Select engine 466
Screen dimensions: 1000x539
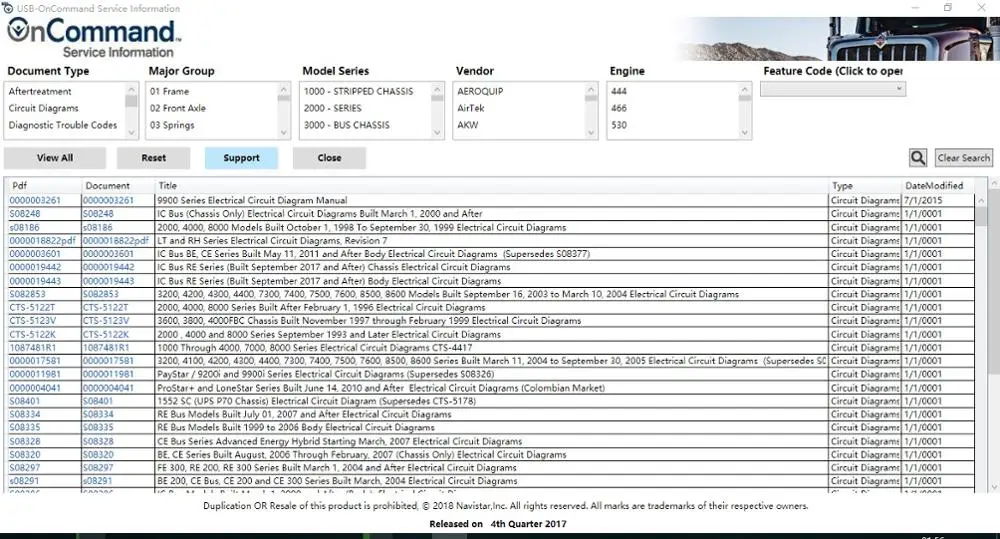tap(619, 108)
